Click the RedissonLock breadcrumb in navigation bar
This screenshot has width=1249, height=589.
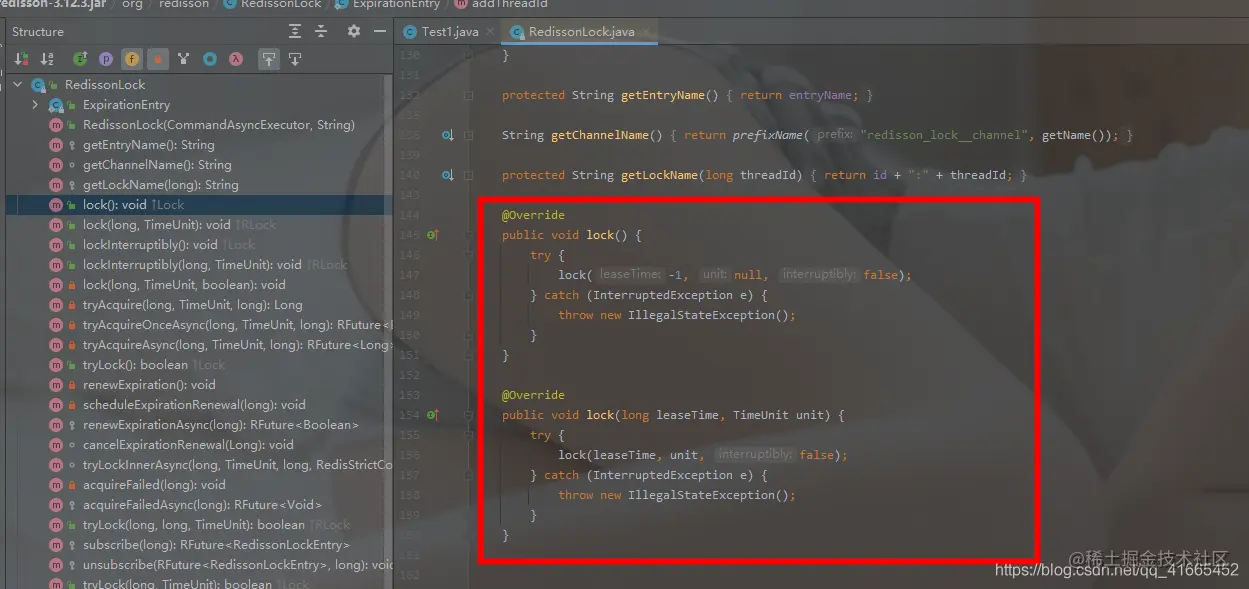272,4
